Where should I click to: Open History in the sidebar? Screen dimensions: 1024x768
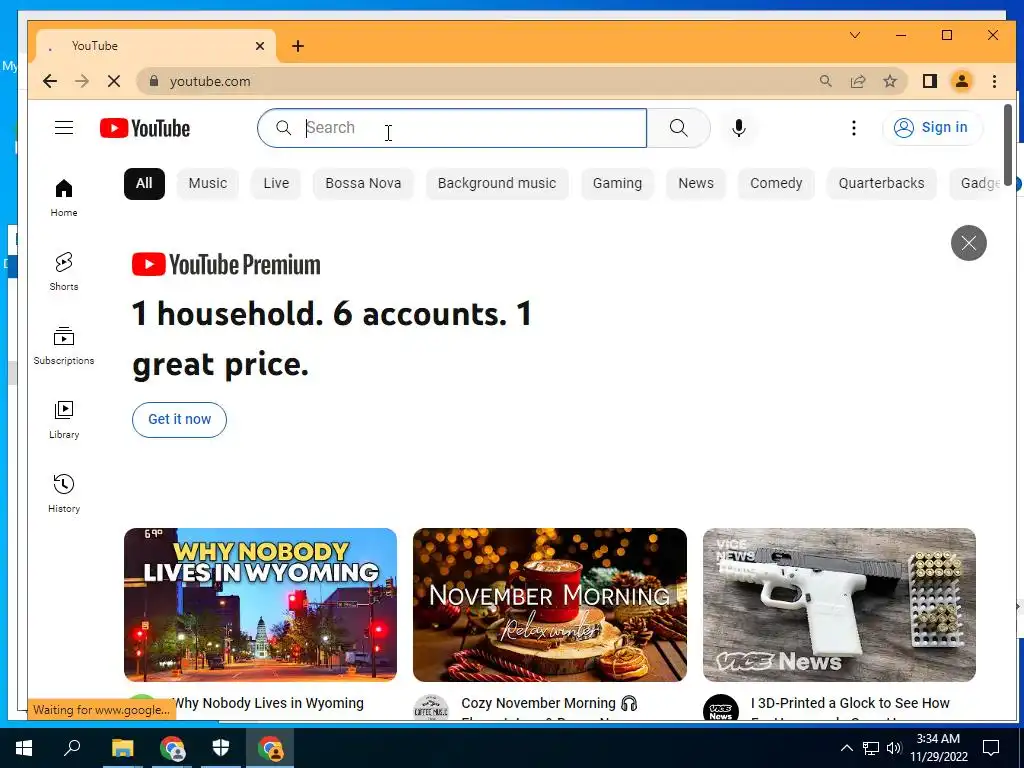tap(64, 494)
